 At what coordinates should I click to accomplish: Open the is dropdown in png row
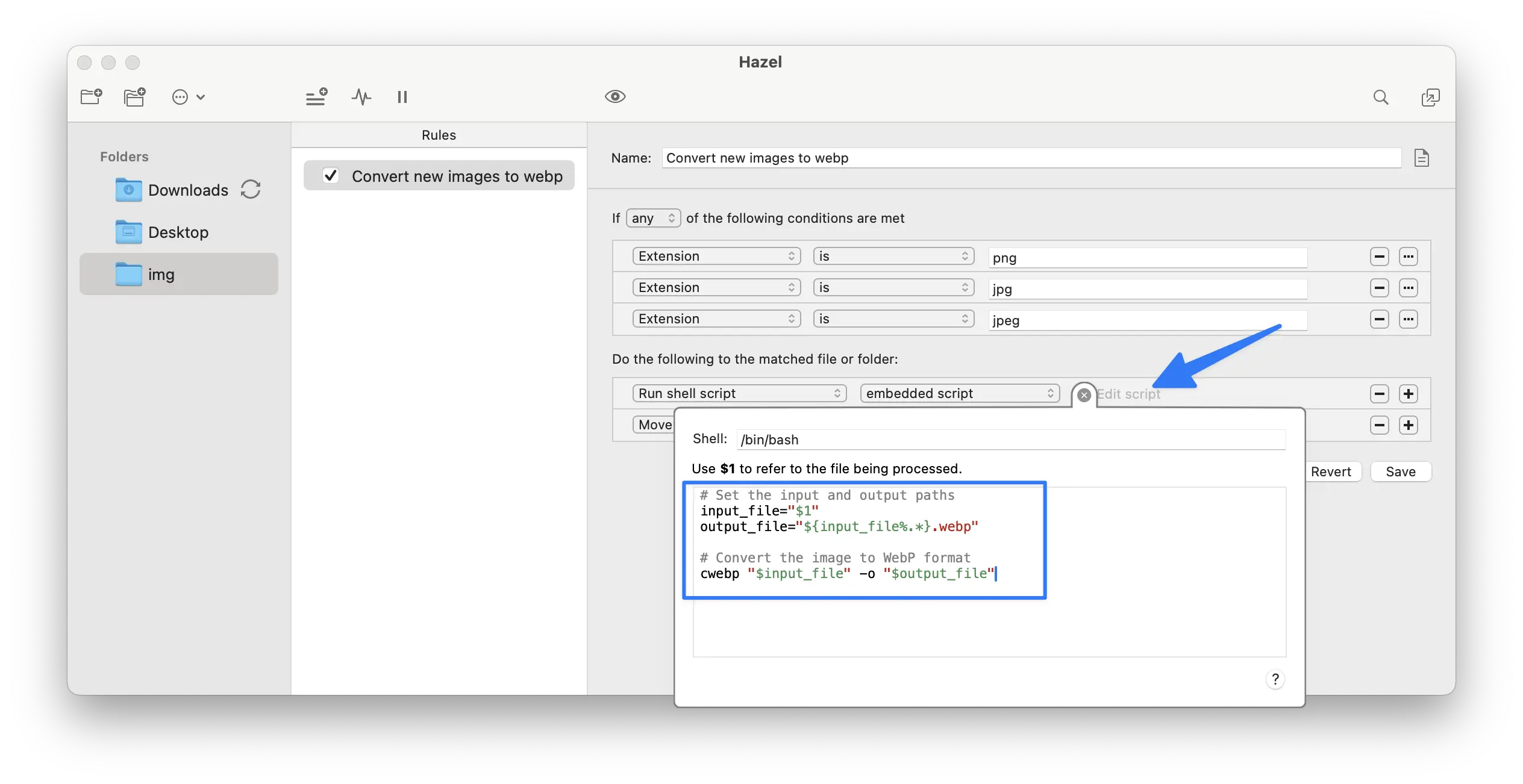click(x=893, y=256)
